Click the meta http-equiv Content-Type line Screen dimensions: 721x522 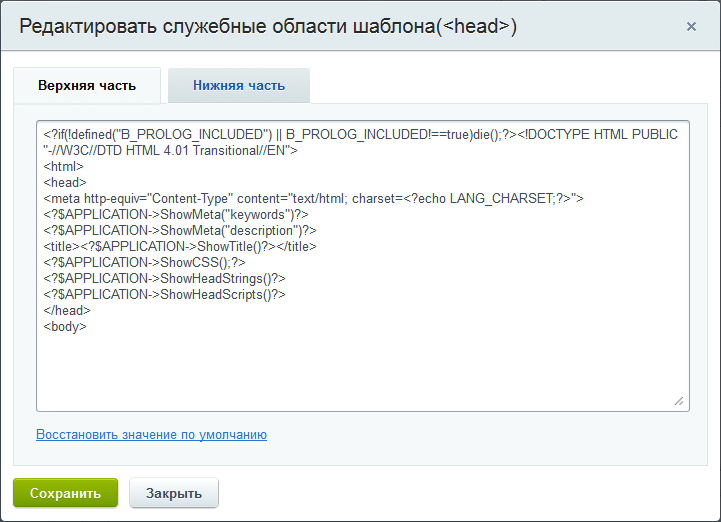coord(313,199)
